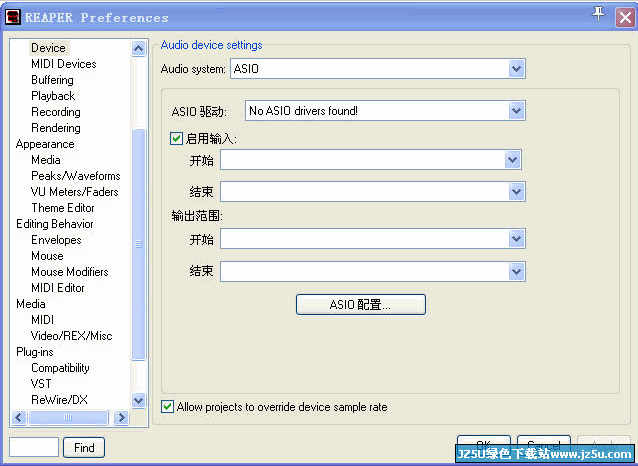Select the Appearance category
638x466 pixels.
[45, 144]
